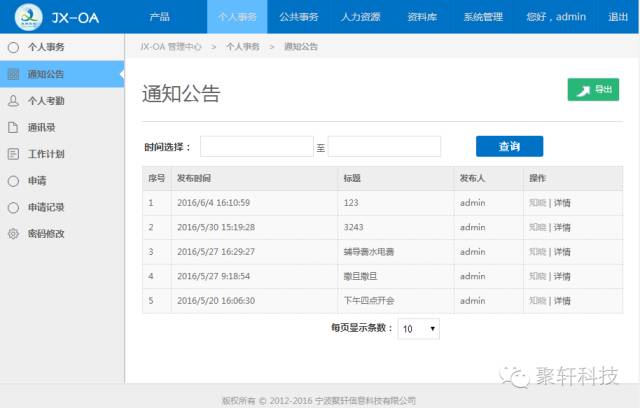640x408 pixels.
Task: Open the 公共事务 top menu
Action: pos(299,17)
